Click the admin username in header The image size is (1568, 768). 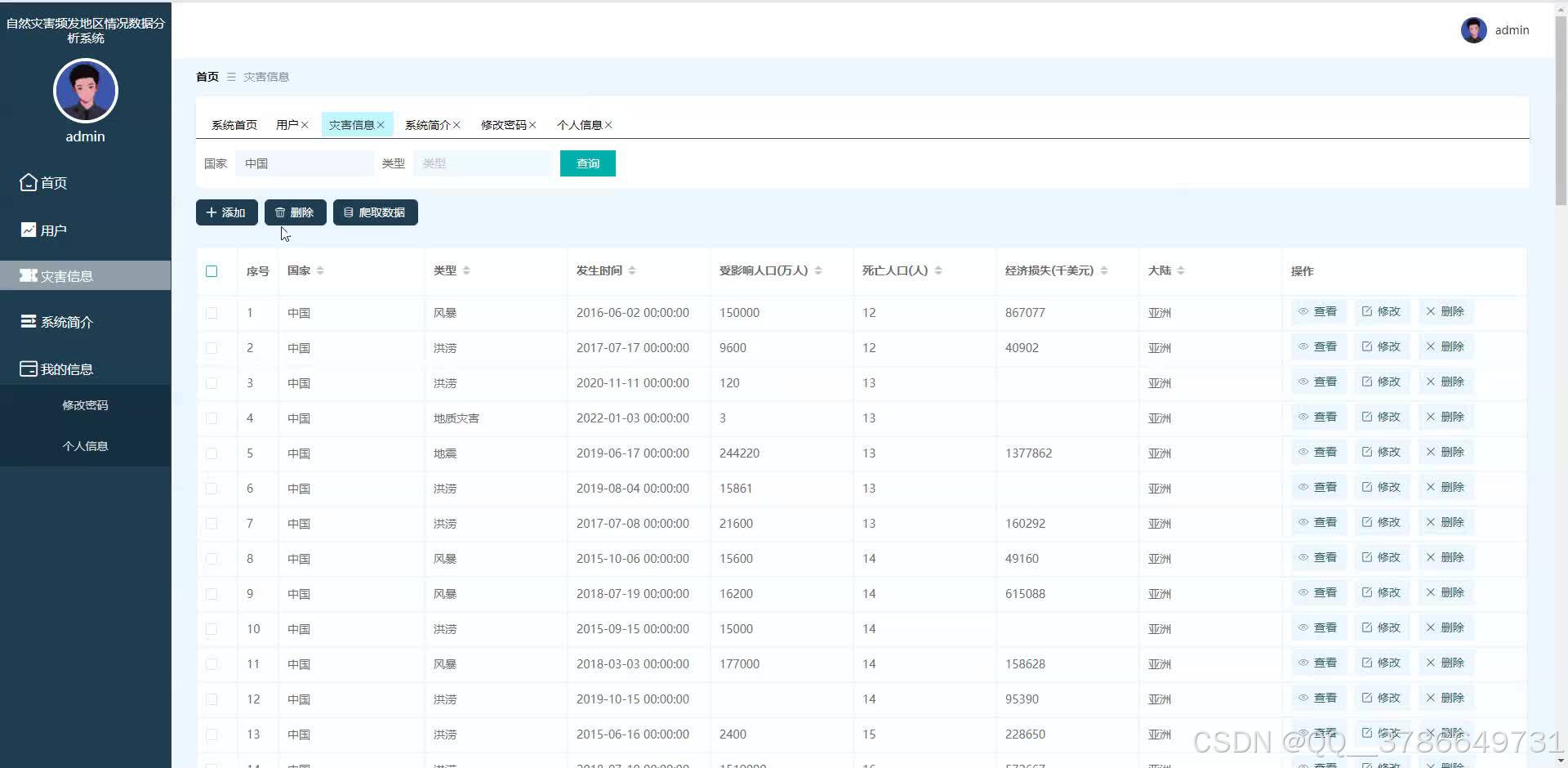[1512, 30]
